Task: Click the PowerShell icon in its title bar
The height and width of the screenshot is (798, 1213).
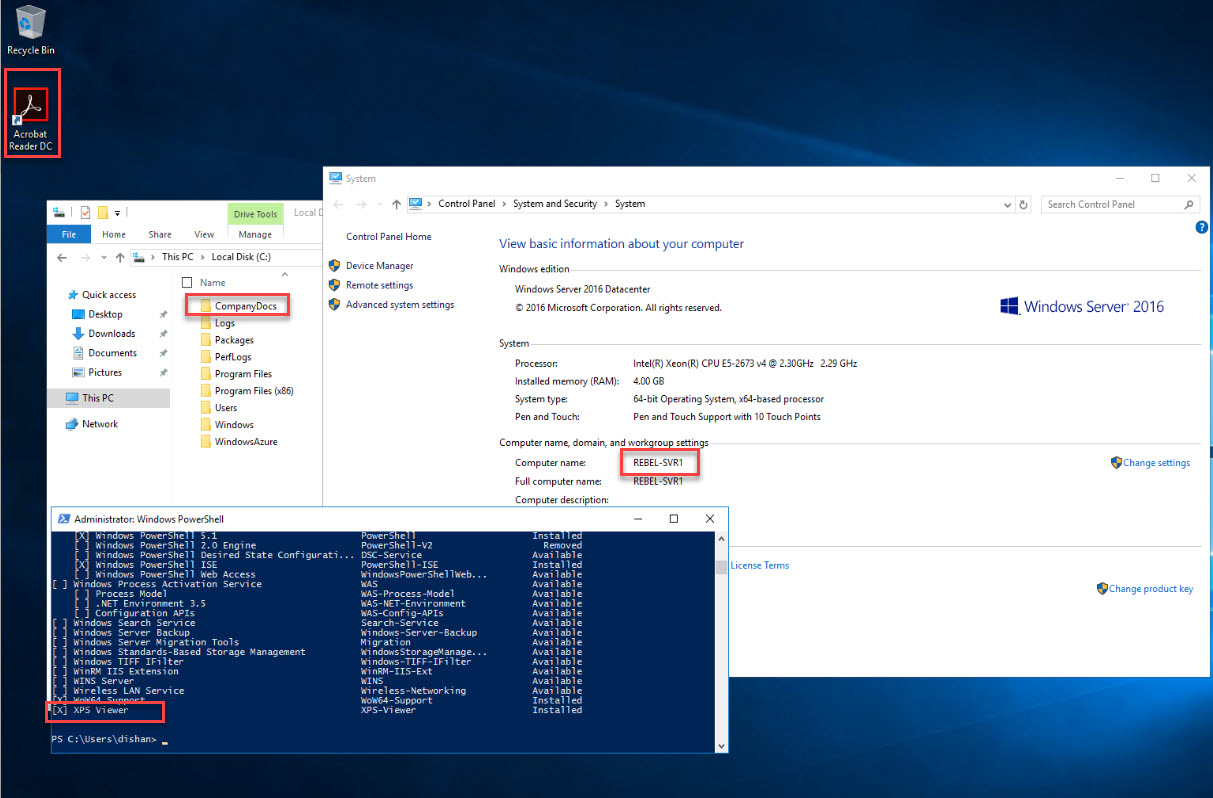Action: click(x=63, y=519)
